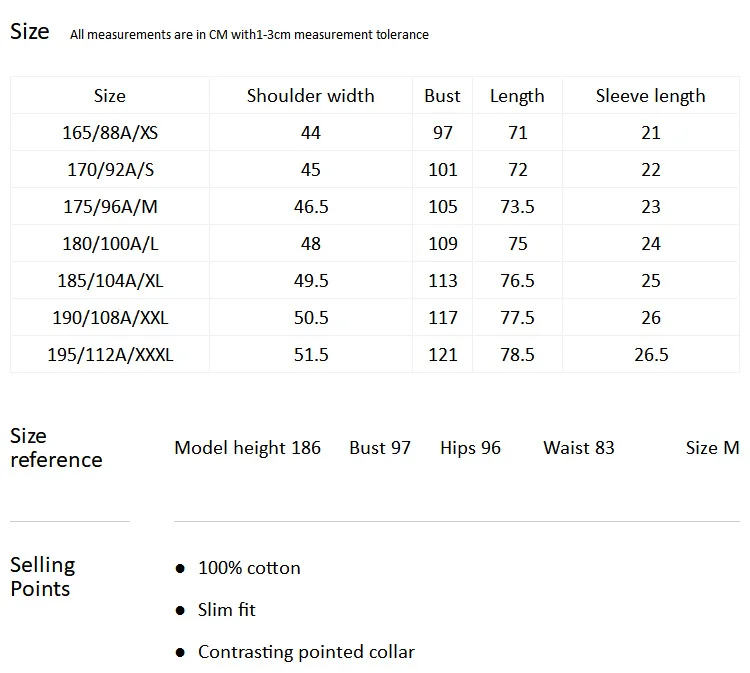Click the 170/92A/S size cell
Viewport: 750px width, 673px height.
point(110,169)
